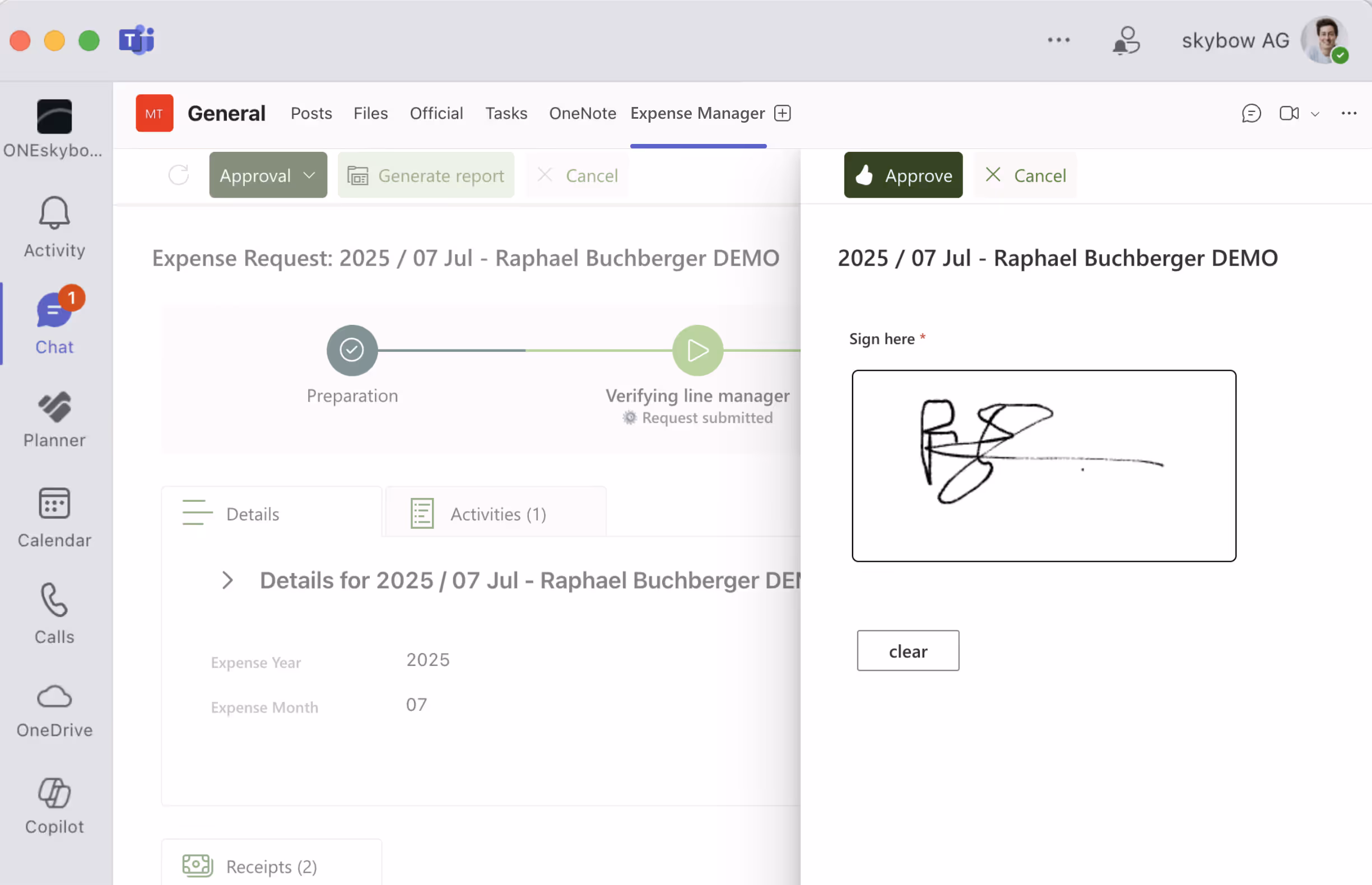This screenshot has height=885, width=1372.
Task: Open the Calls app
Action: tap(54, 614)
